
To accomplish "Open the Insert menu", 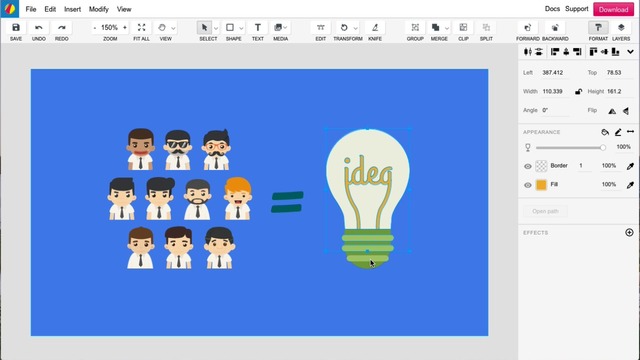I will [72, 9].
